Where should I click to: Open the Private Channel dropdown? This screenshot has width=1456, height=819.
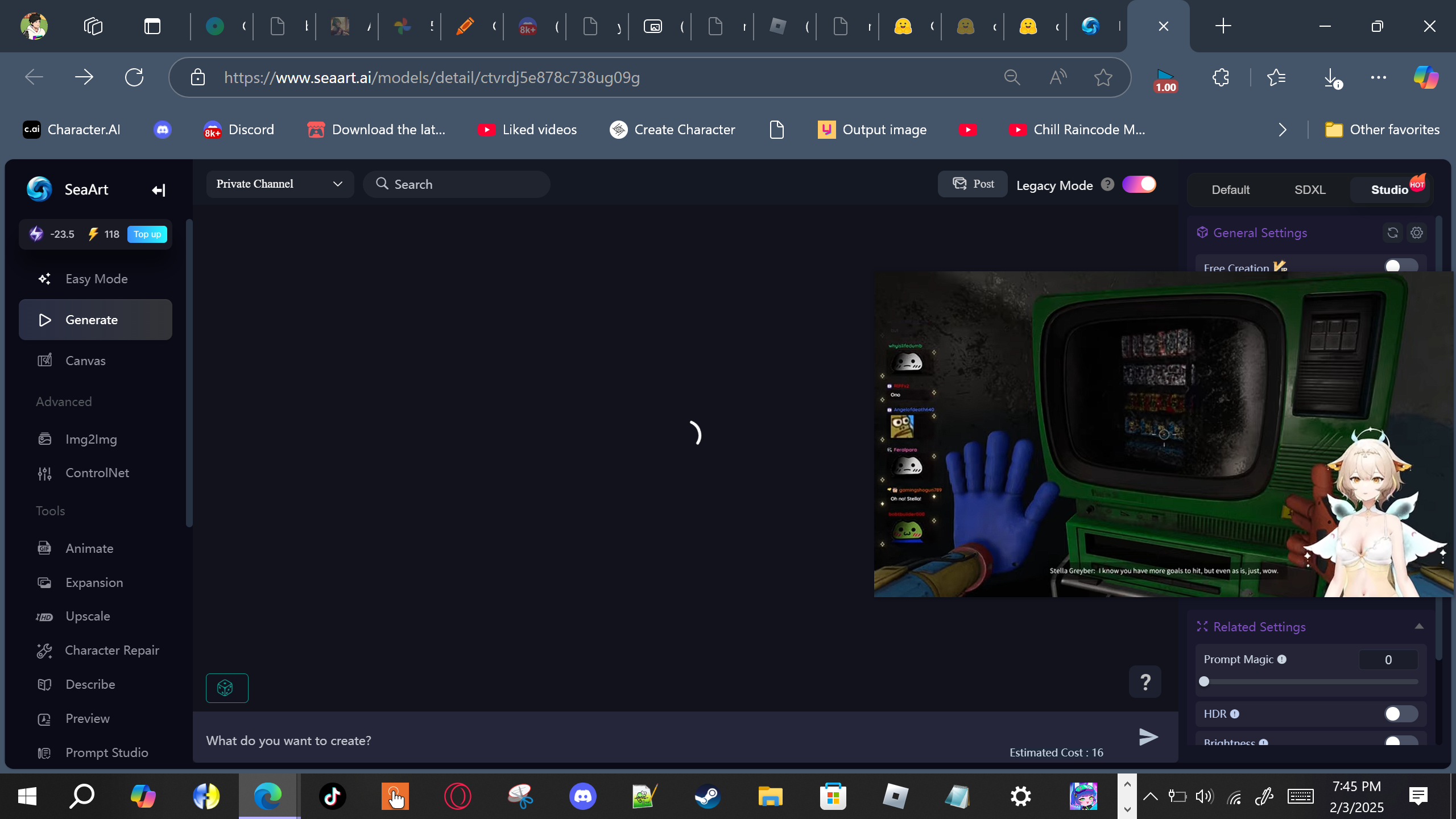[280, 184]
